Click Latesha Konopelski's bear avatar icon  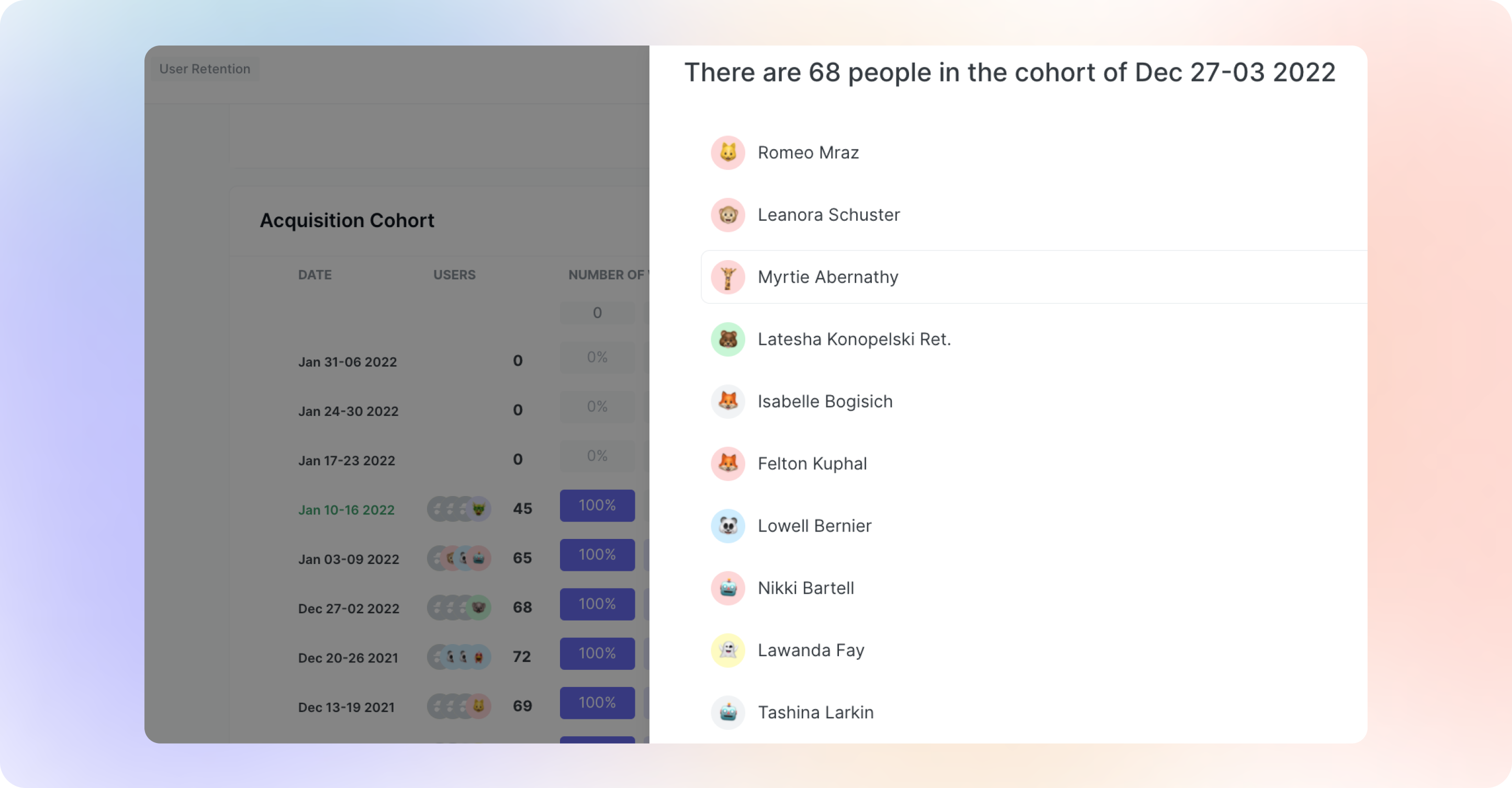(x=728, y=339)
